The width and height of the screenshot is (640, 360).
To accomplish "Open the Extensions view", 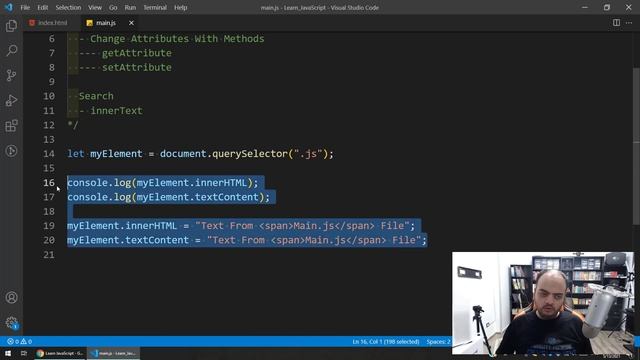I will 11,126.
